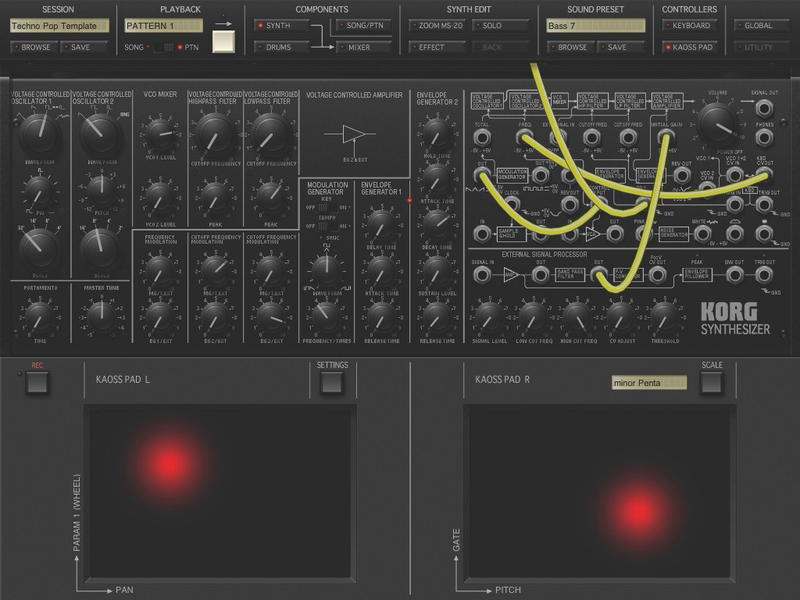Click BROWSE under Sound Preset
Viewport: 800px width, 600px height.
click(x=571, y=47)
